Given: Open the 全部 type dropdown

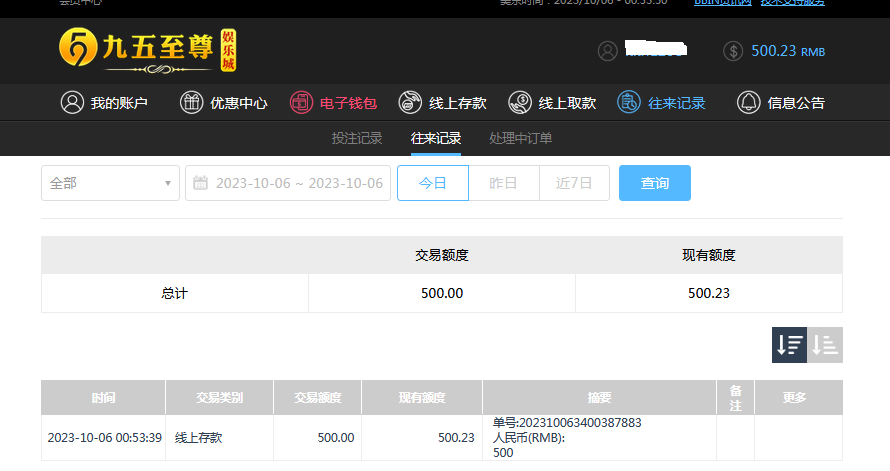Looking at the screenshot, I should (110, 183).
